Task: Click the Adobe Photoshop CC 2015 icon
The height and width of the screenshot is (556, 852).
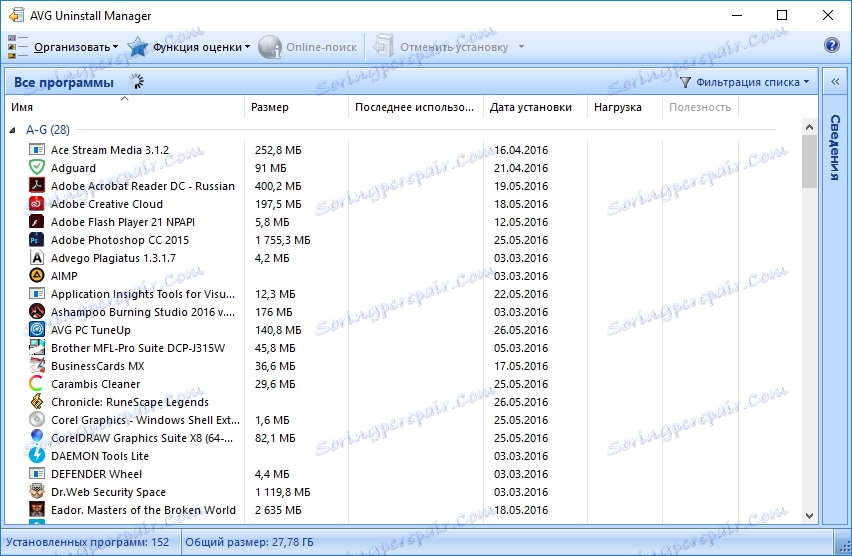Action: (36, 239)
